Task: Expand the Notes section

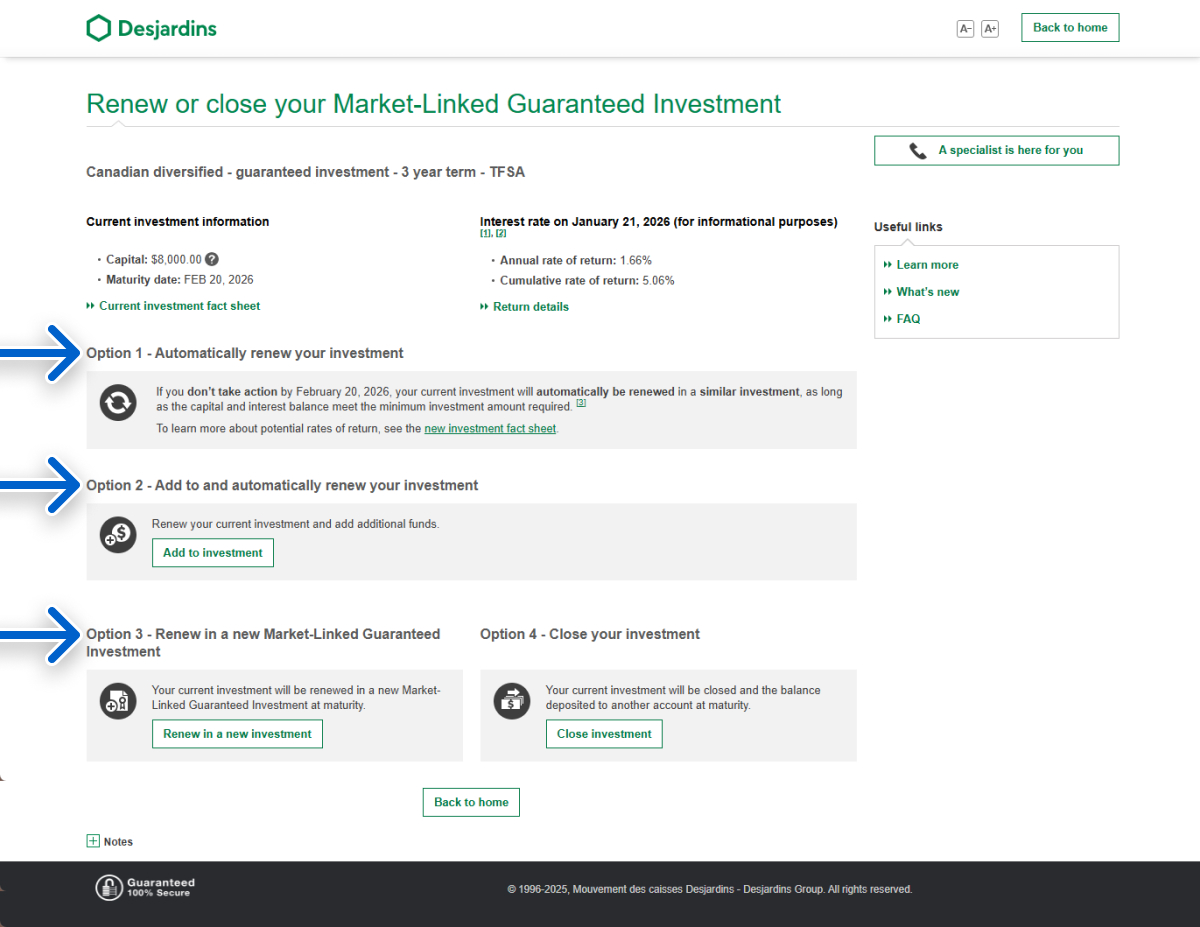Action: (x=94, y=841)
